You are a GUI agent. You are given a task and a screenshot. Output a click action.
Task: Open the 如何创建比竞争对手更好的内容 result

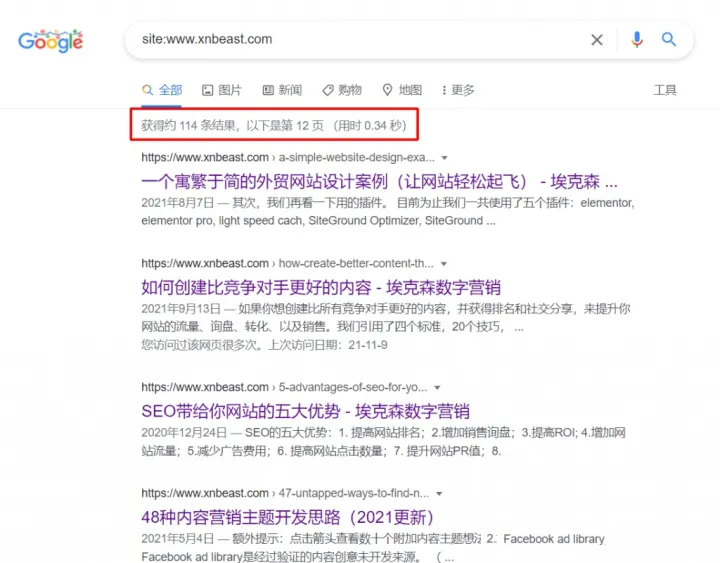321,287
